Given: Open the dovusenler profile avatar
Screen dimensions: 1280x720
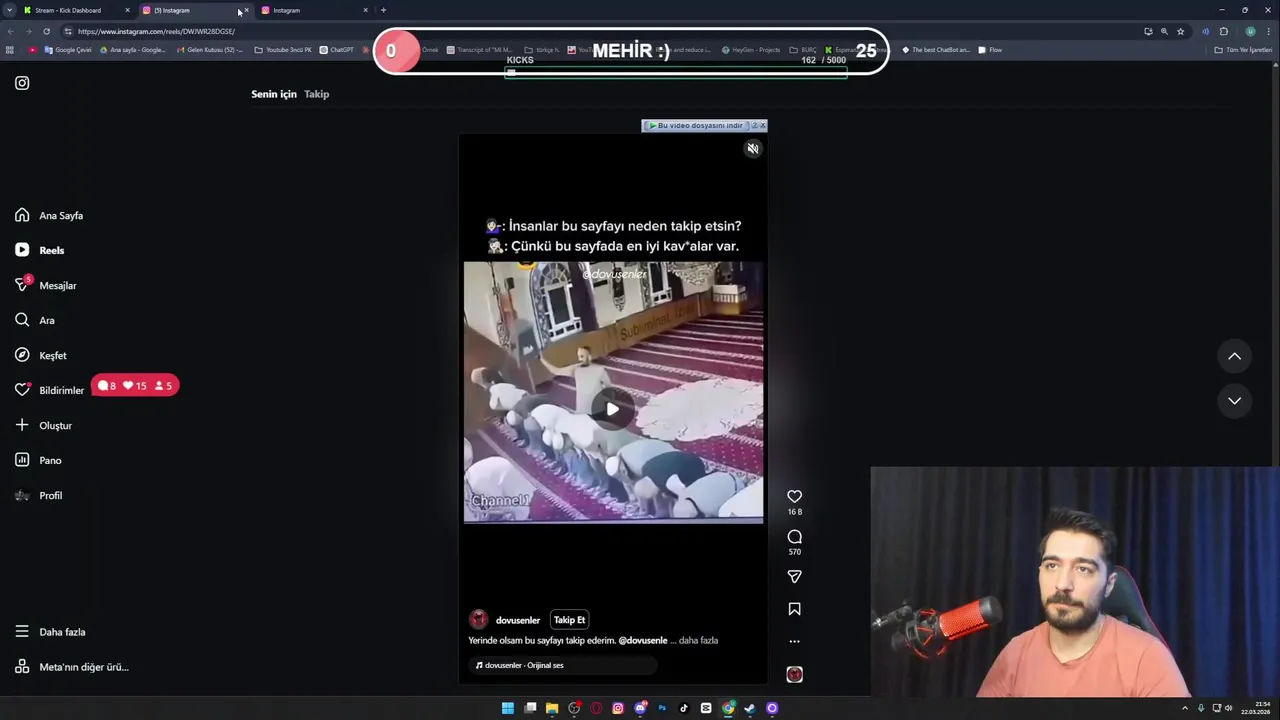Looking at the screenshot, I should [479, 620].
